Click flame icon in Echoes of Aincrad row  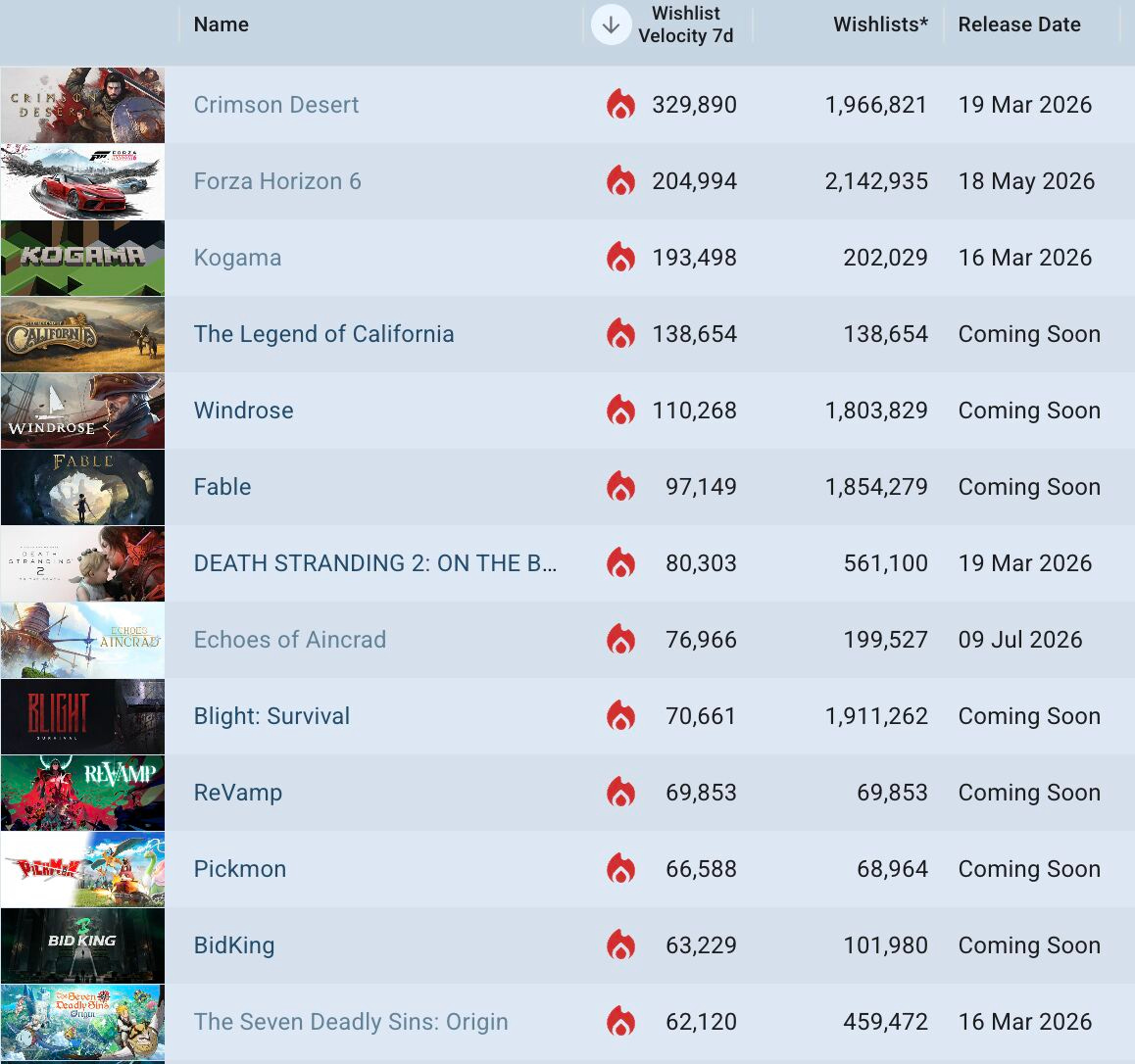[x=621, y=640]
